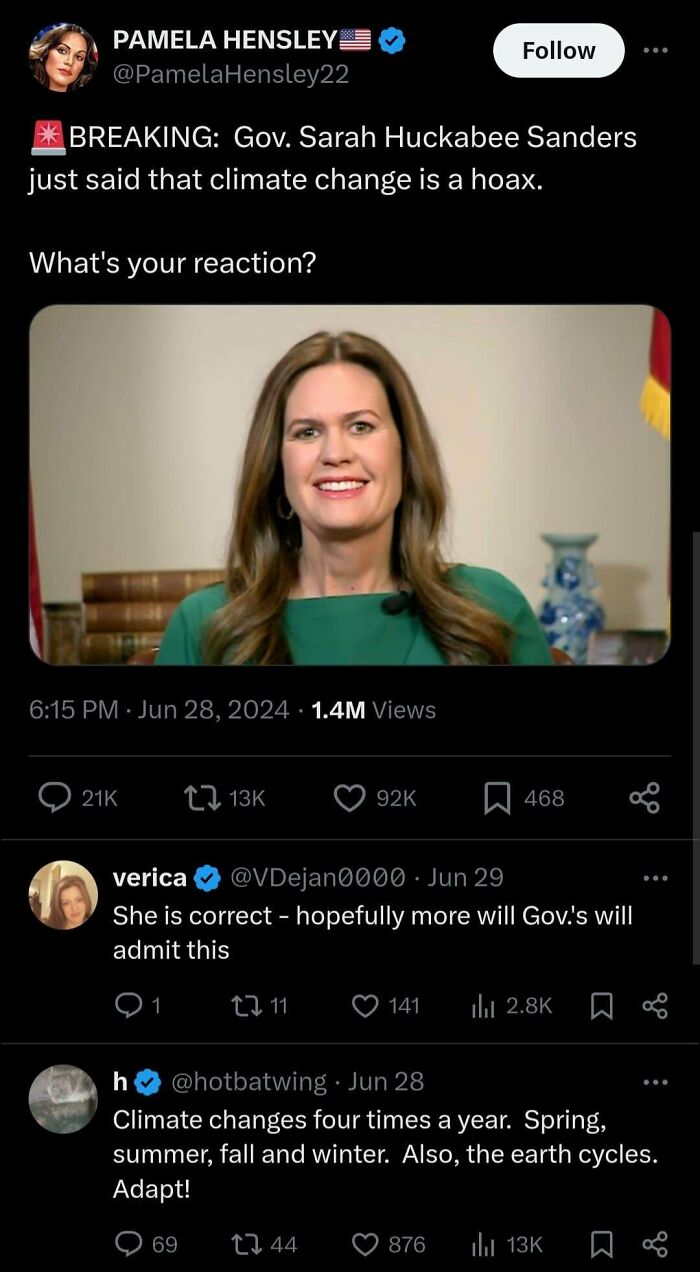The image size is (700, 1272).
Task: Open the @hotbatwing profile handle
Action: click(x=250, y=1081)
